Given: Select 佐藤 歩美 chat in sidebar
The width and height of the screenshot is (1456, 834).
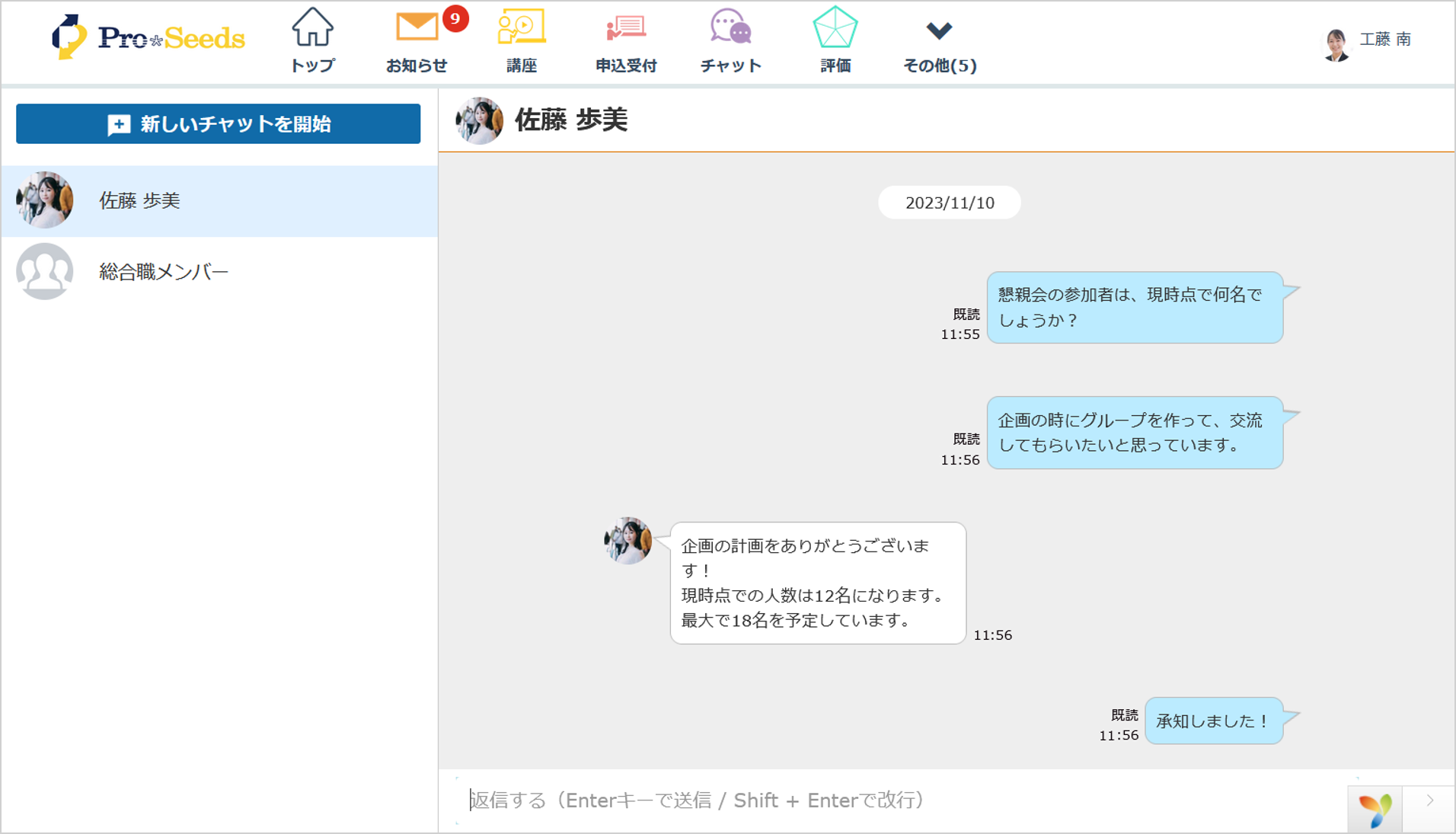Looking at the screenshot, I should tap(219, 201).
